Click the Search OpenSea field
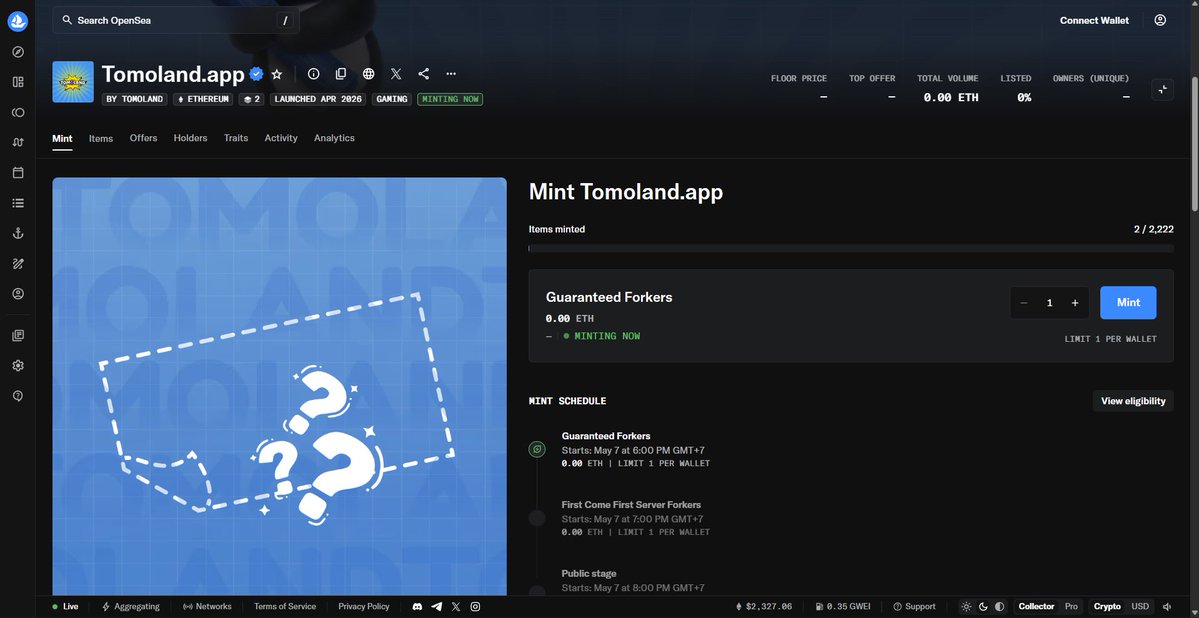Screen dimensions: 1199x618 [x=176, y=21]
